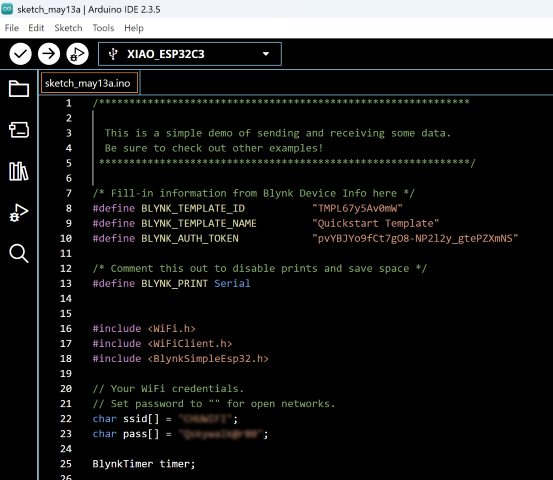Click line number 8 in gutter
This screenshot has height=480, width=553.
tap(69, 208)
